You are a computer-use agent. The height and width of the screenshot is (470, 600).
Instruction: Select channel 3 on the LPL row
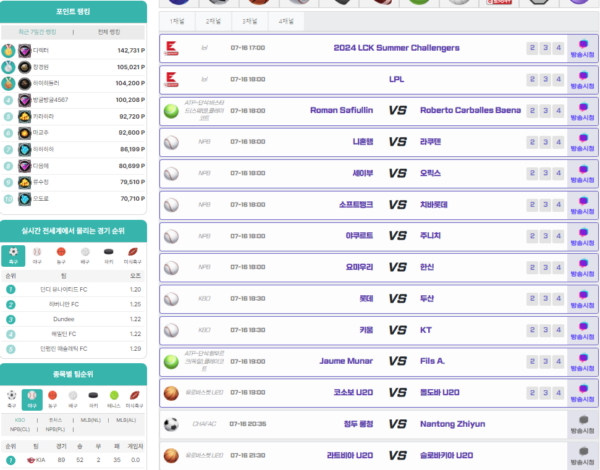click(x=545, y=79)
